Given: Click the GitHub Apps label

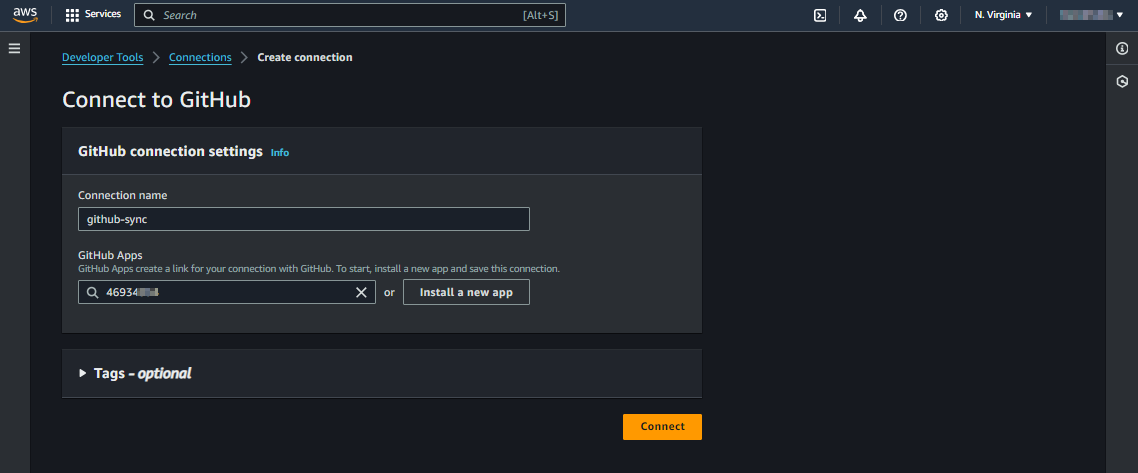Looking at the screenshot, I should pos(110,255).
